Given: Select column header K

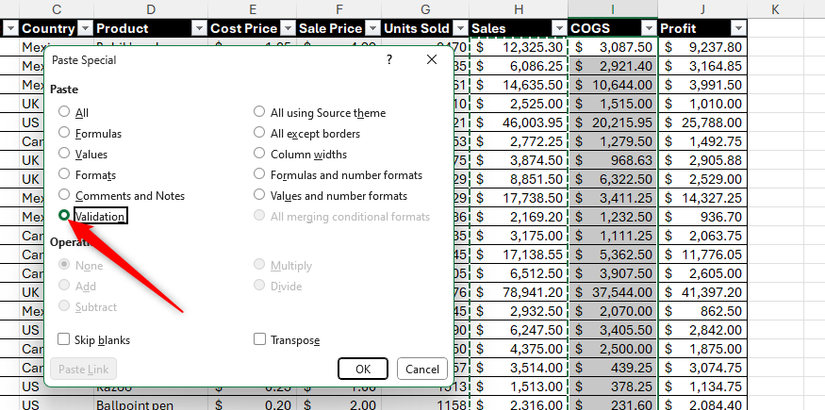Looking at the screenshot, I should point(775,9).
